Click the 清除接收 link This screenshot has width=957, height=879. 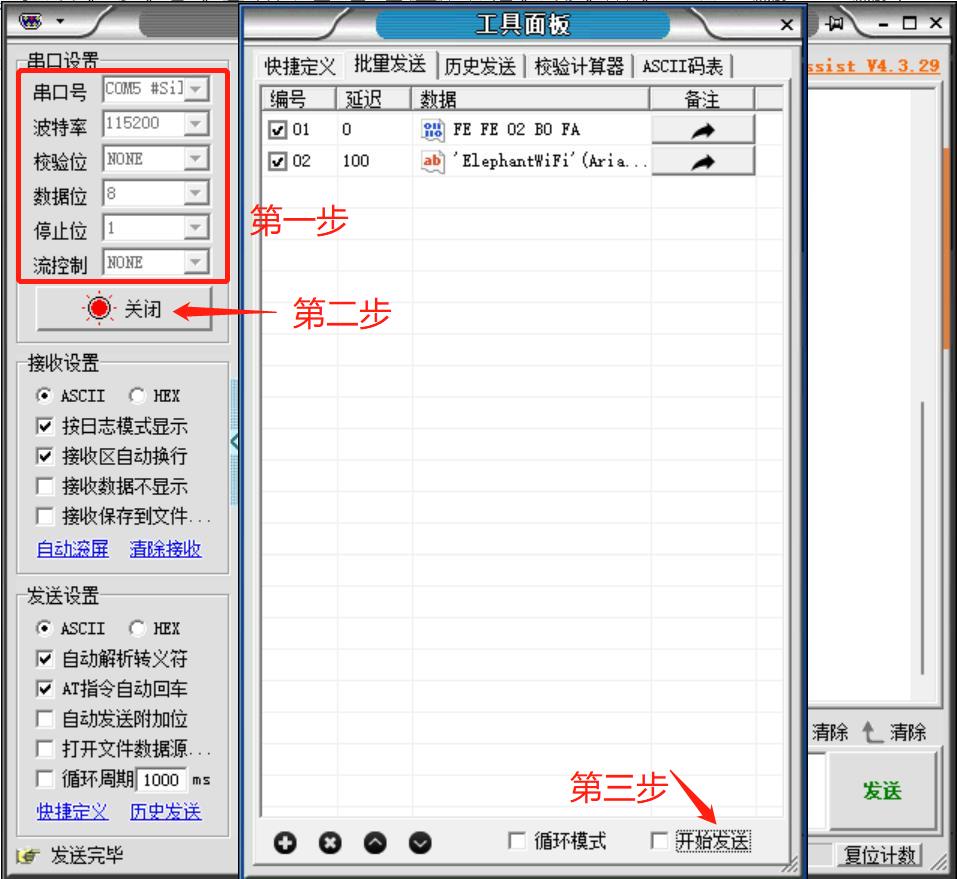coord(165,549)
